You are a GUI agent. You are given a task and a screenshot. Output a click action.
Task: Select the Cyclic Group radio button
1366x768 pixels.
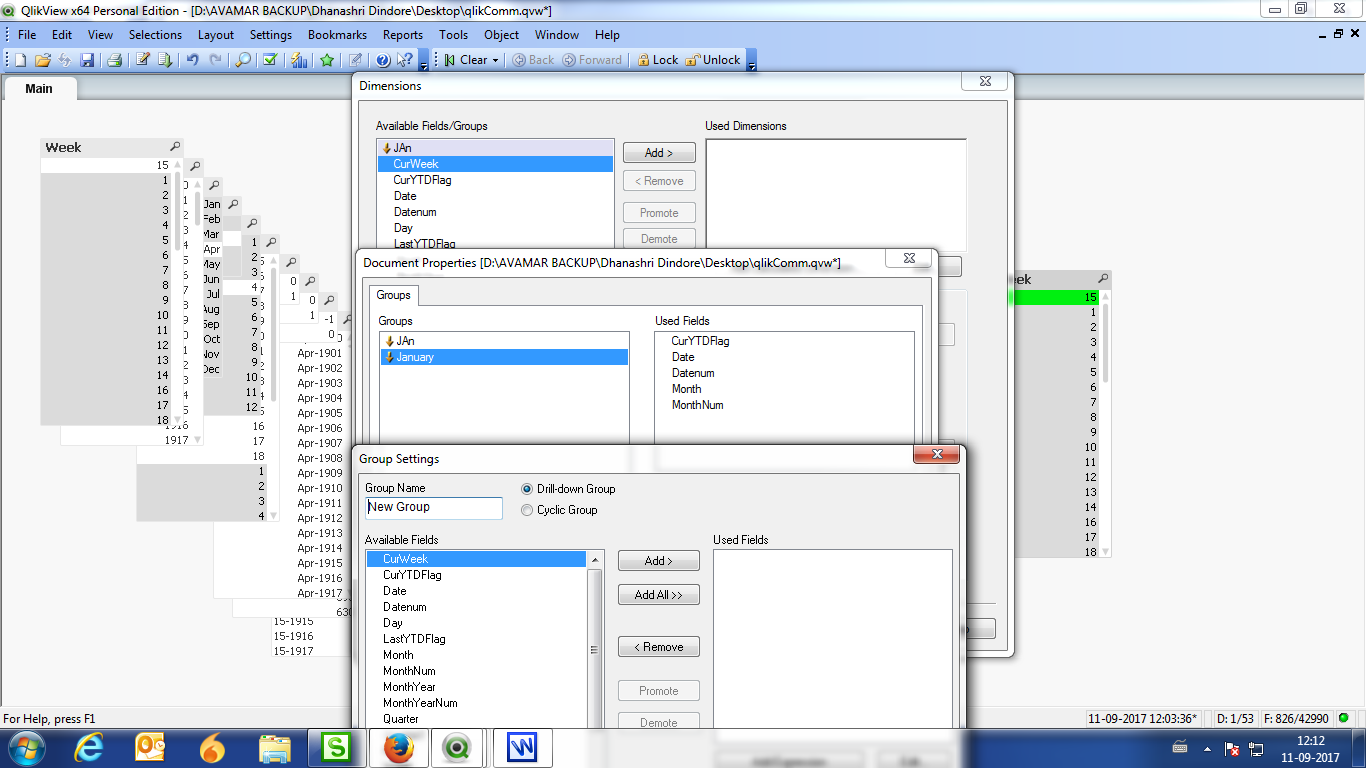click(527, 510)
